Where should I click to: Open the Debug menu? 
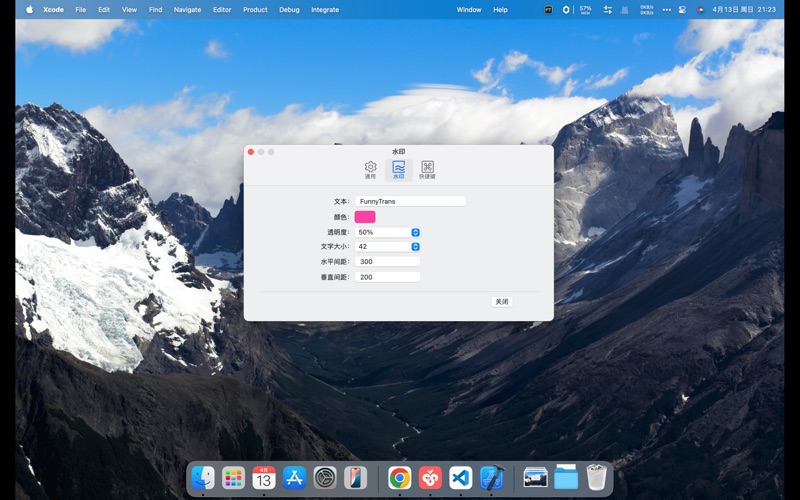289,9
